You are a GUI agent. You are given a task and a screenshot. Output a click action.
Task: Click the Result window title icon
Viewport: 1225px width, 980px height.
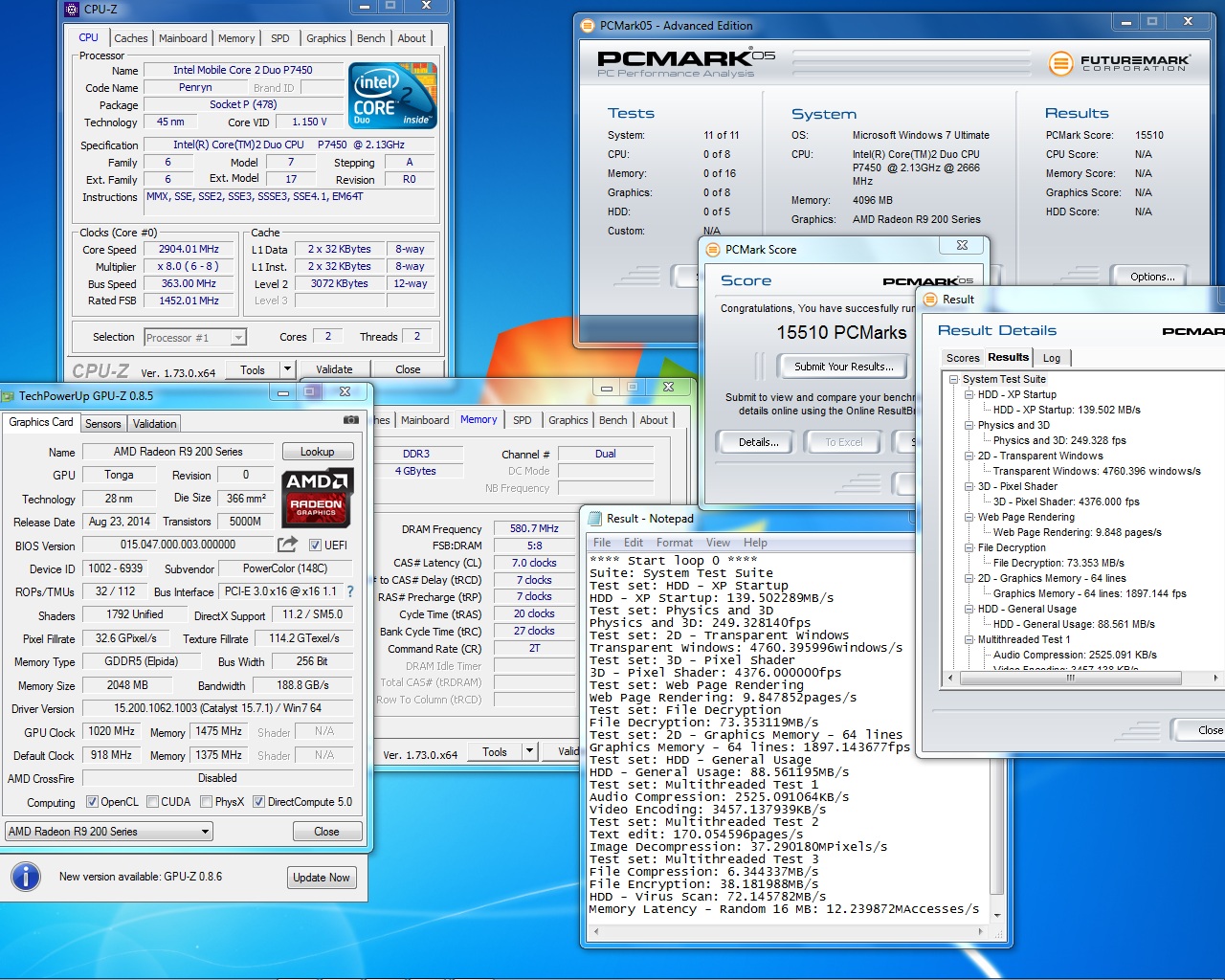[x=930, y=300]
